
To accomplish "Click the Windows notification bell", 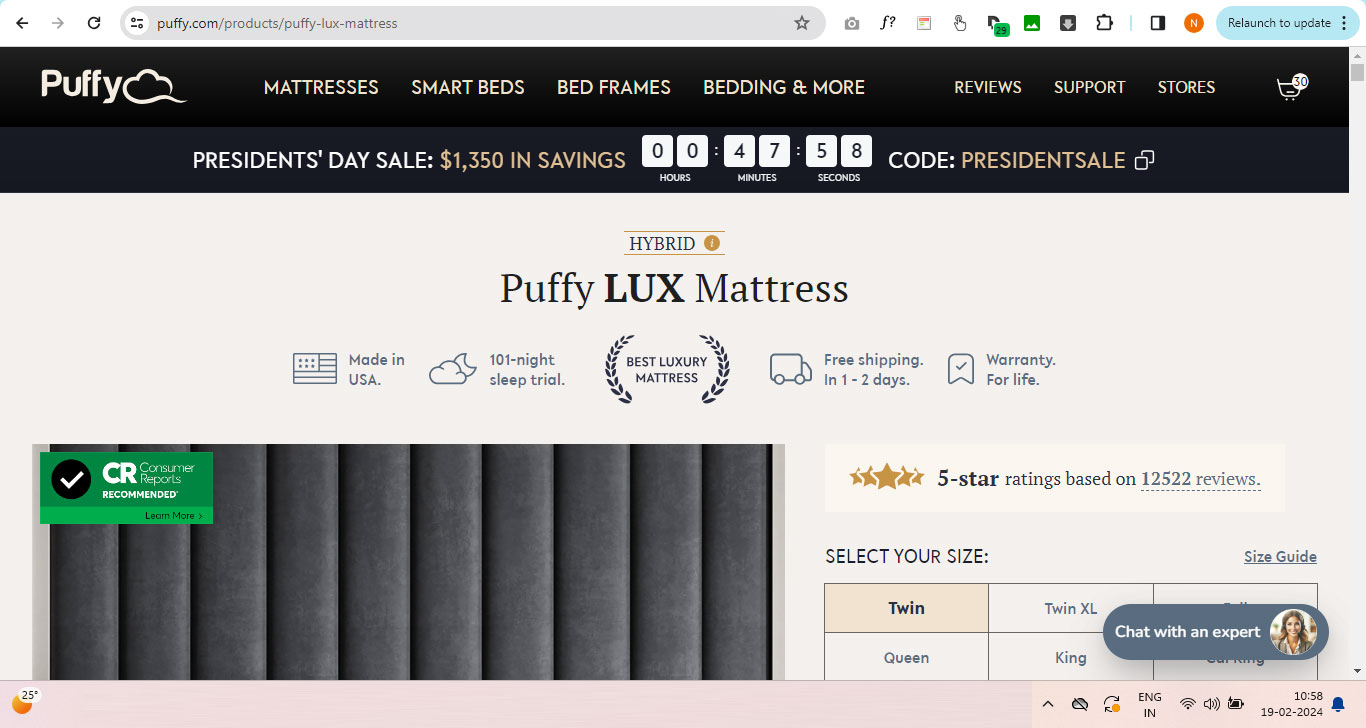I will pos(1338,704).
